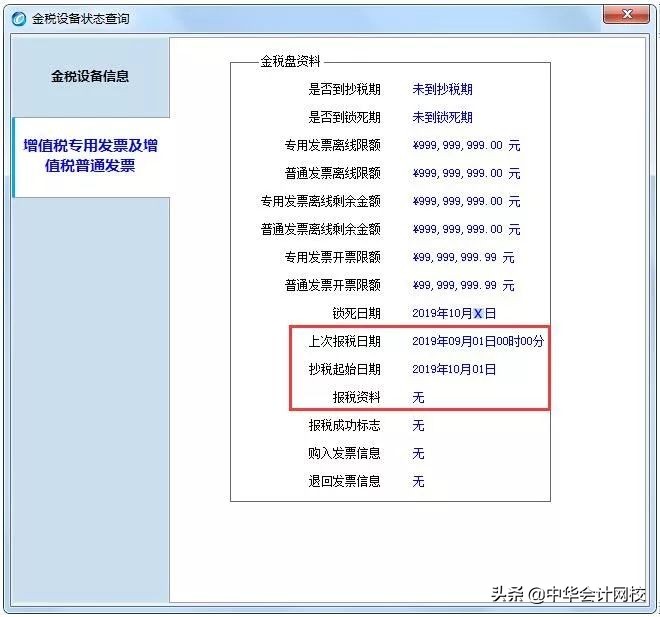Click the 专用发票离线限额 label
660x617 pixels.
[x=333, y=145]
